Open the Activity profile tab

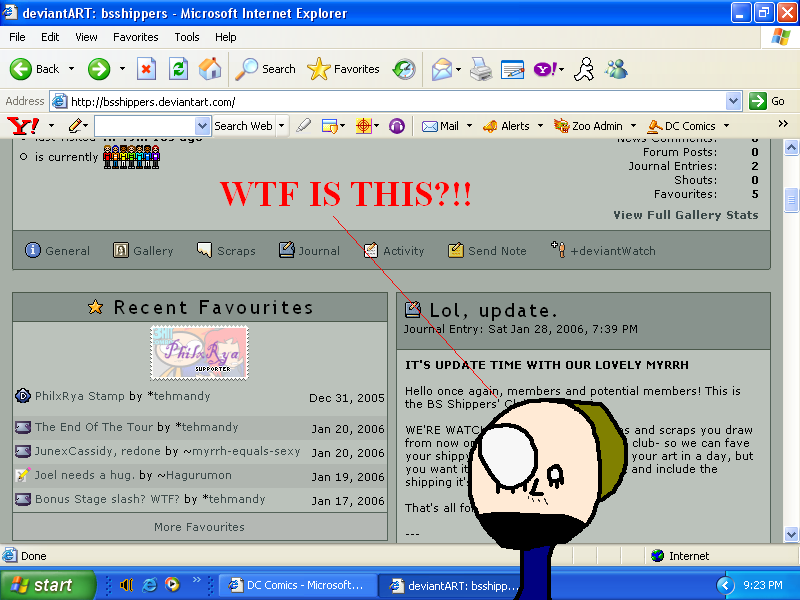click(x=394, y=251)
